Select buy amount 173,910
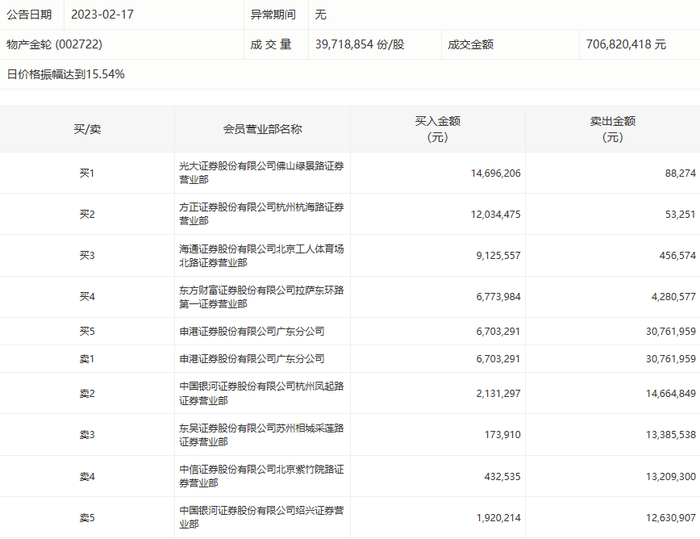 (x=503, y=435)
